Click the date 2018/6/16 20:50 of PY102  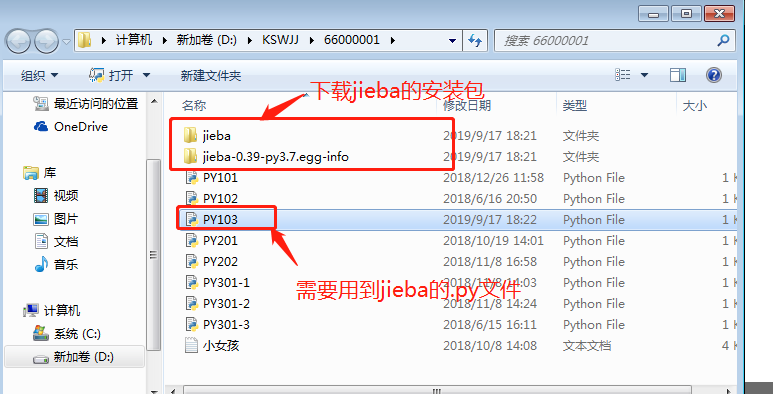coord(489,199)
